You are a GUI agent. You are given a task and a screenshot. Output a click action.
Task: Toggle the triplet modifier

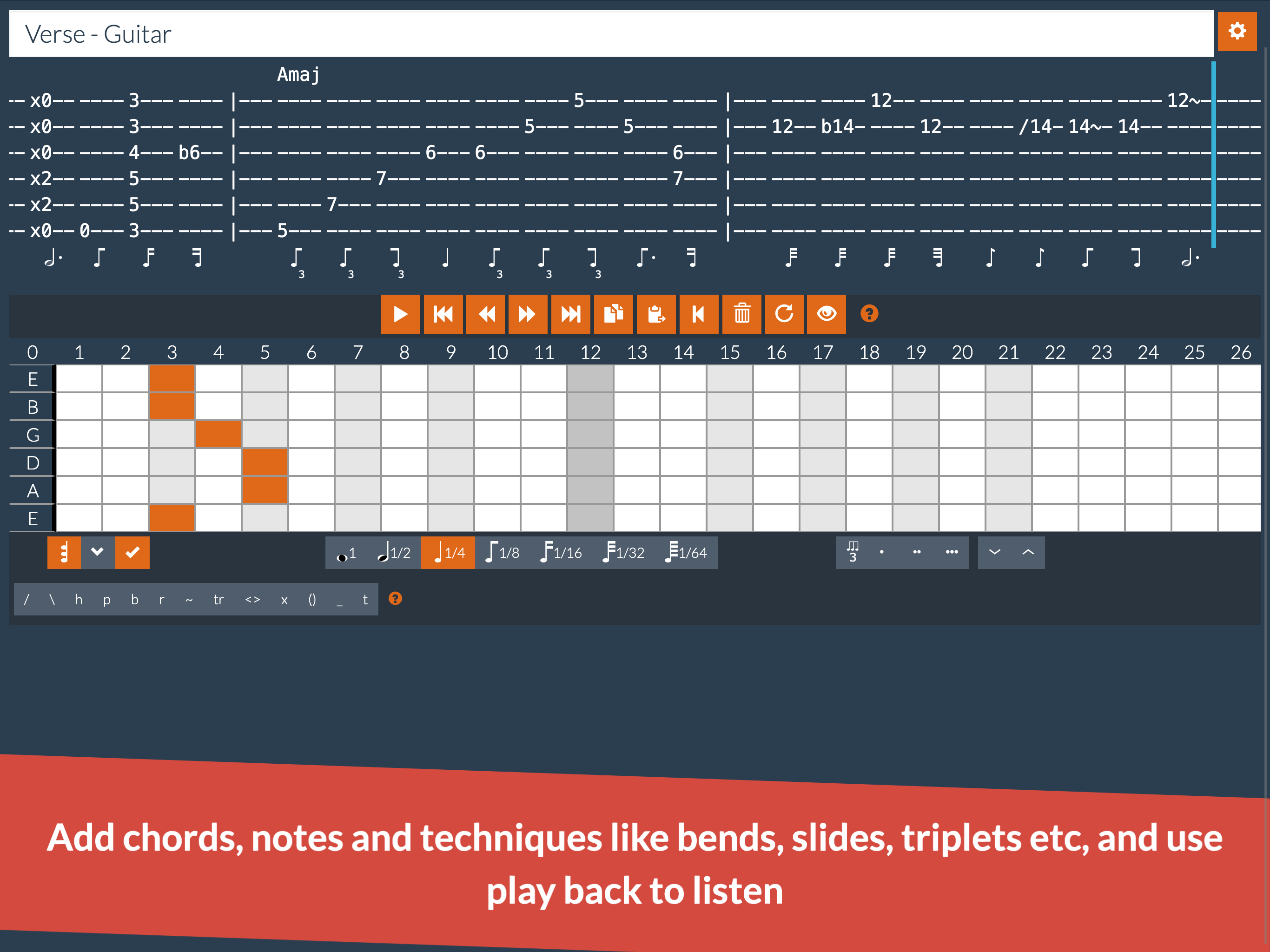pyautogui.click(x=853, y=552)
